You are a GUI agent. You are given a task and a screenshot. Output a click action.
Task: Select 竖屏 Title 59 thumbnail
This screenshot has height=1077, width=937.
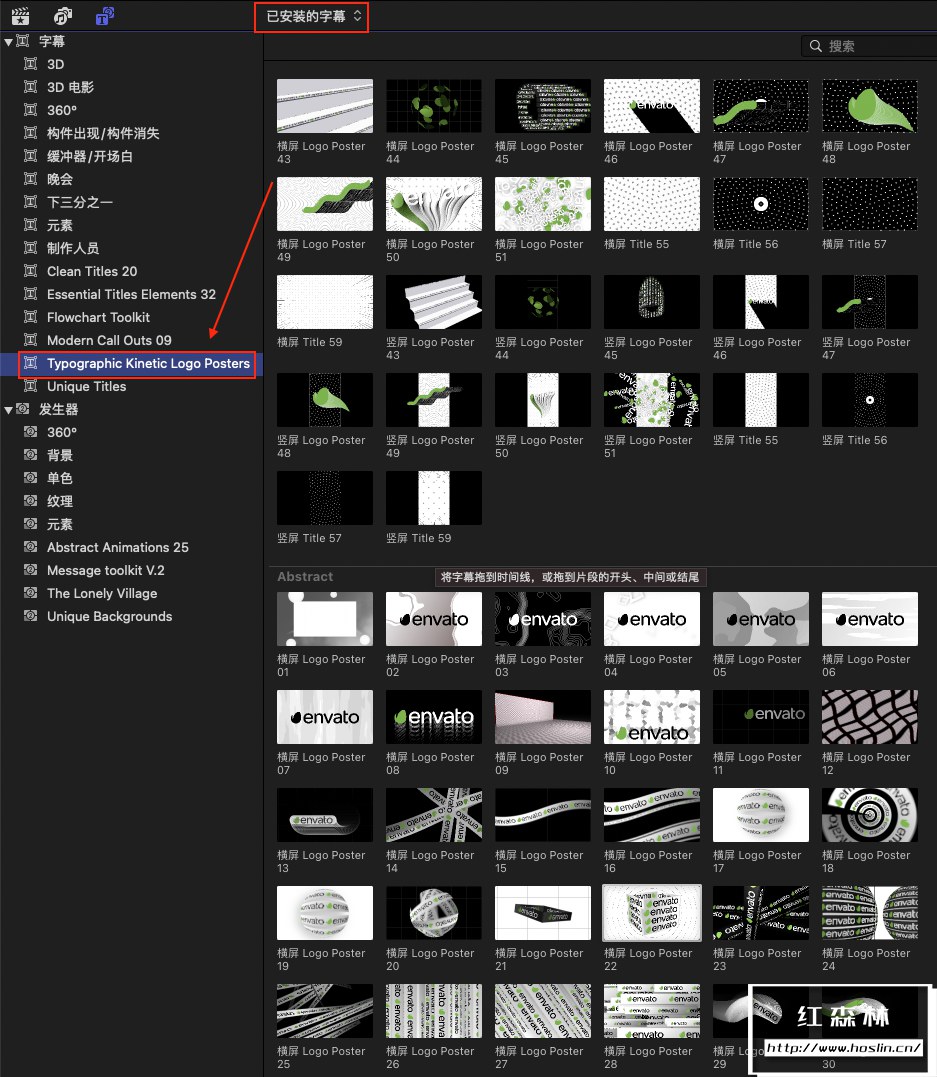point(434,498)
